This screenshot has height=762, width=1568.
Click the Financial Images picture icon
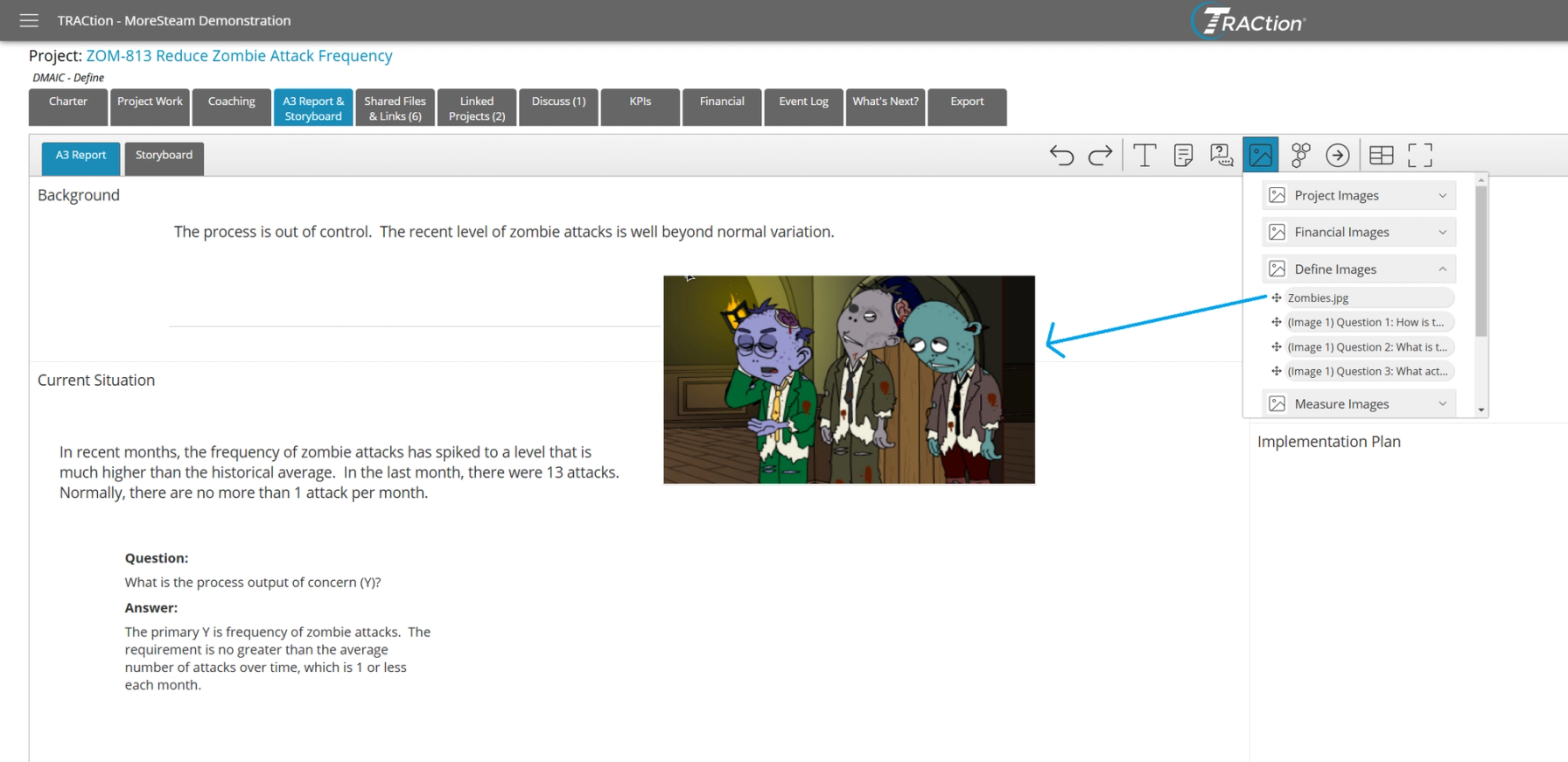tap(1277, 232)
